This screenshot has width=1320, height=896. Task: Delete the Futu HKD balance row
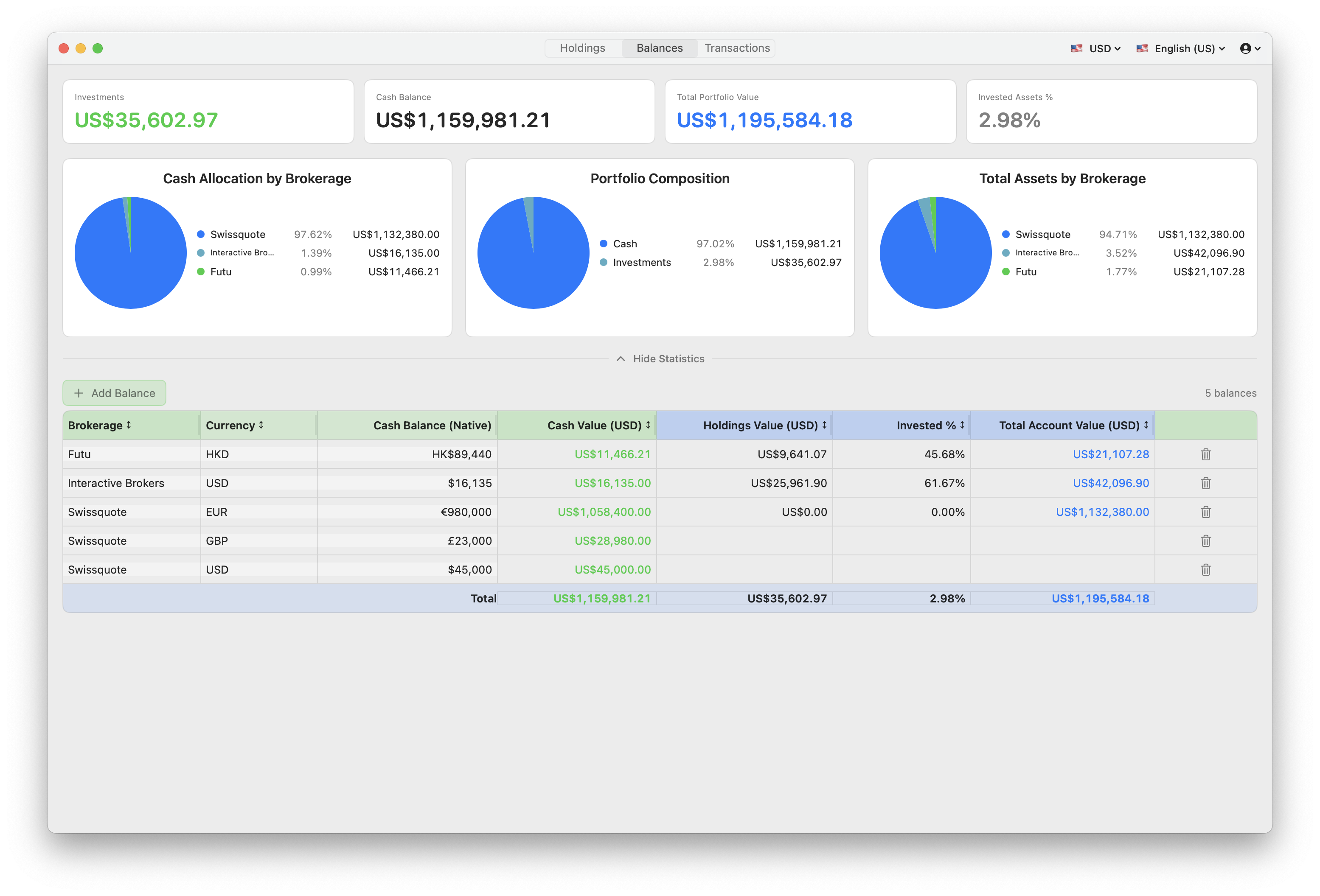pyautogui.click(x=1205, y=454)
